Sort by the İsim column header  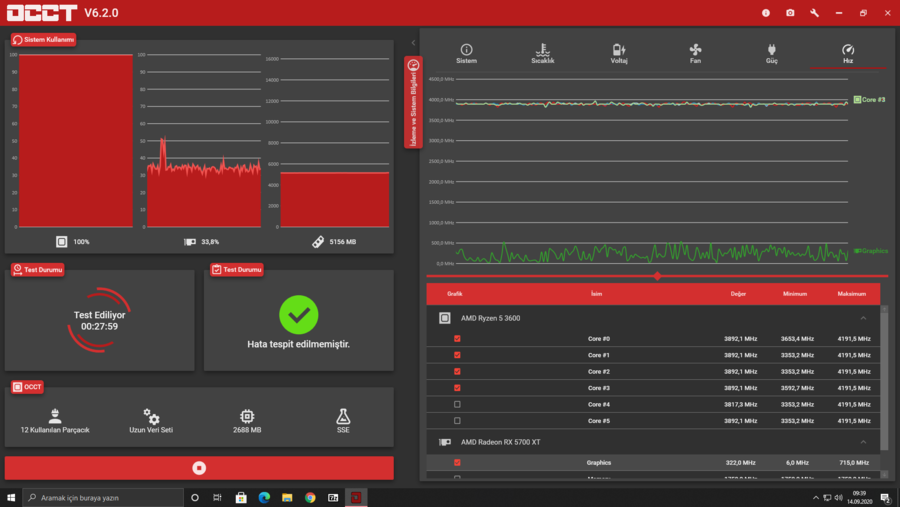pos(596,294)
